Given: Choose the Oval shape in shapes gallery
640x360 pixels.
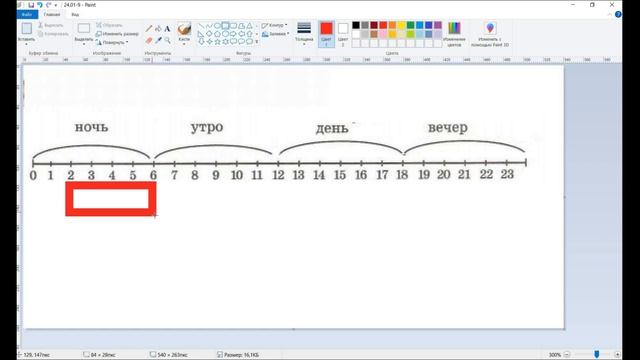Looking at the screenshot, I should 217,26.
